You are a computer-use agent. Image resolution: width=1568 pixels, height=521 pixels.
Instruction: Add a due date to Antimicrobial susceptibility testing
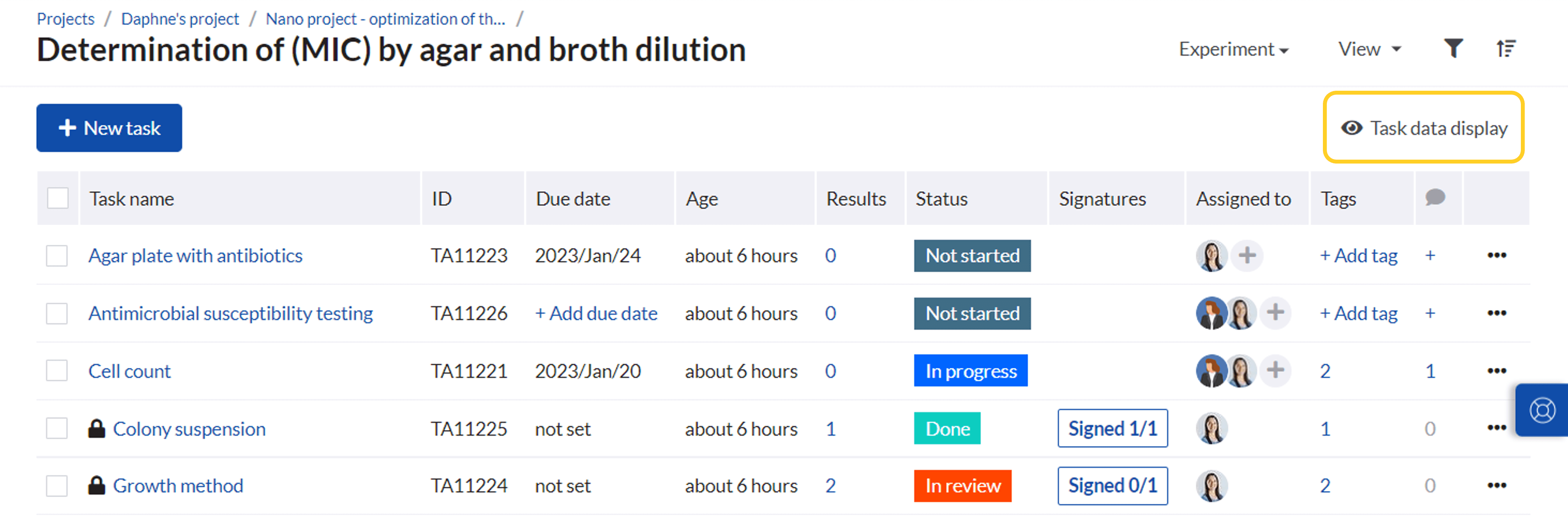[x=596, y=313]
